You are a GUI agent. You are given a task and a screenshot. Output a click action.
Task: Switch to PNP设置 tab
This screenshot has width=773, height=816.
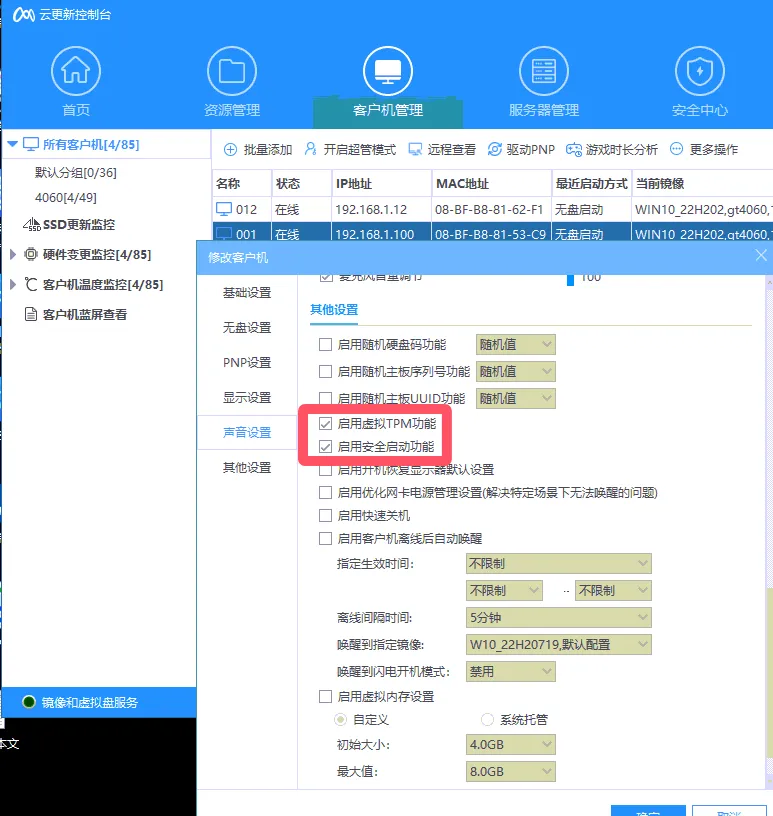point(247,363)
